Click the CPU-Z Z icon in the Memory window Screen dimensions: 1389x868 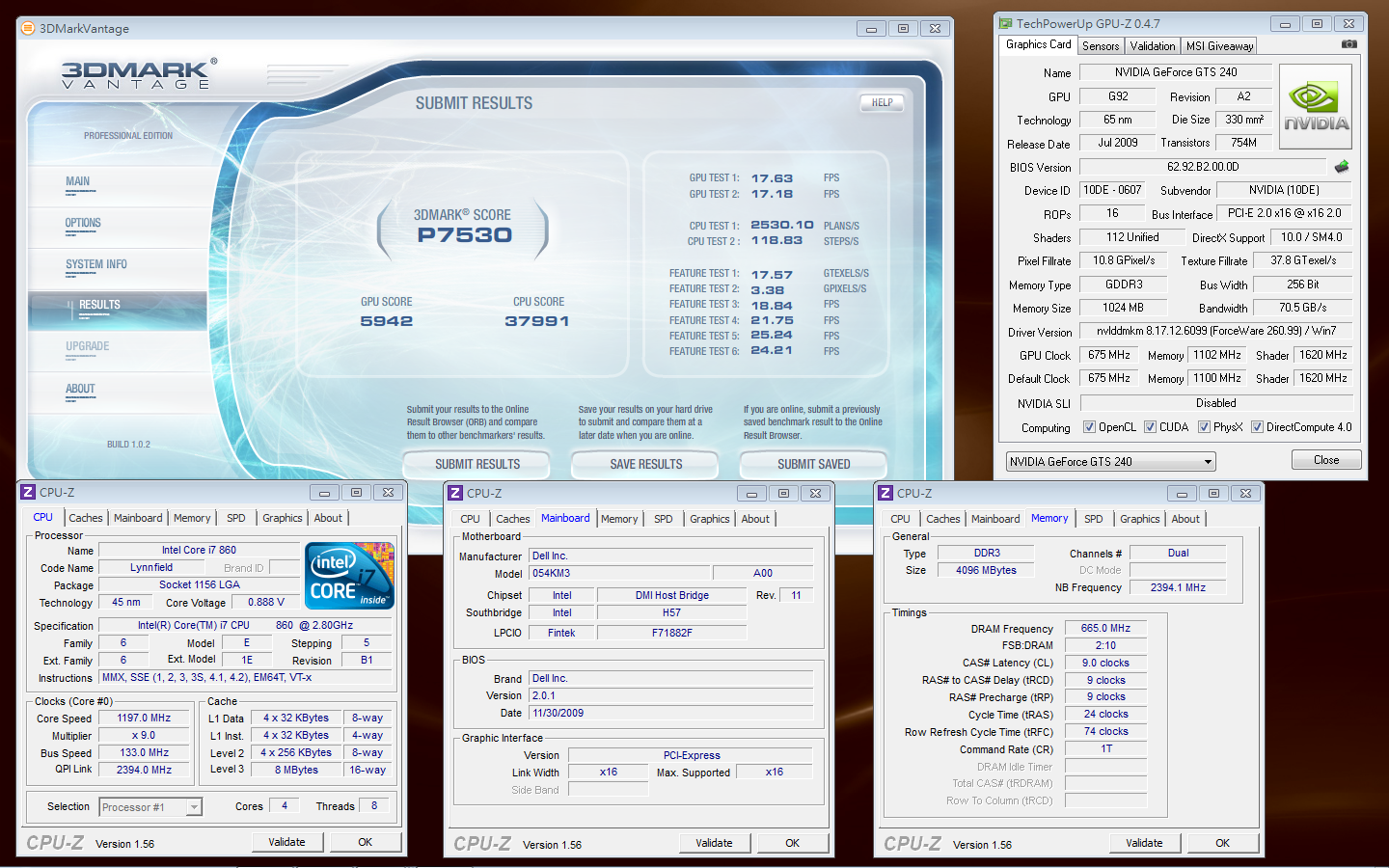[885, 493]
